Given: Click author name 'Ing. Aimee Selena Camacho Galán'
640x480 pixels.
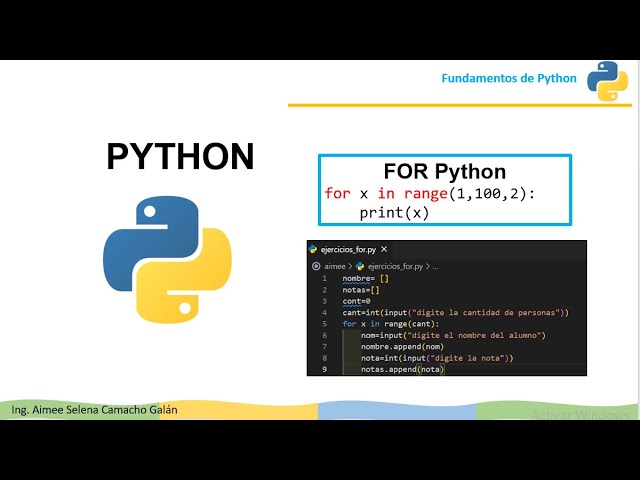Looking at the screenshot, I should (x=94, y=410).
